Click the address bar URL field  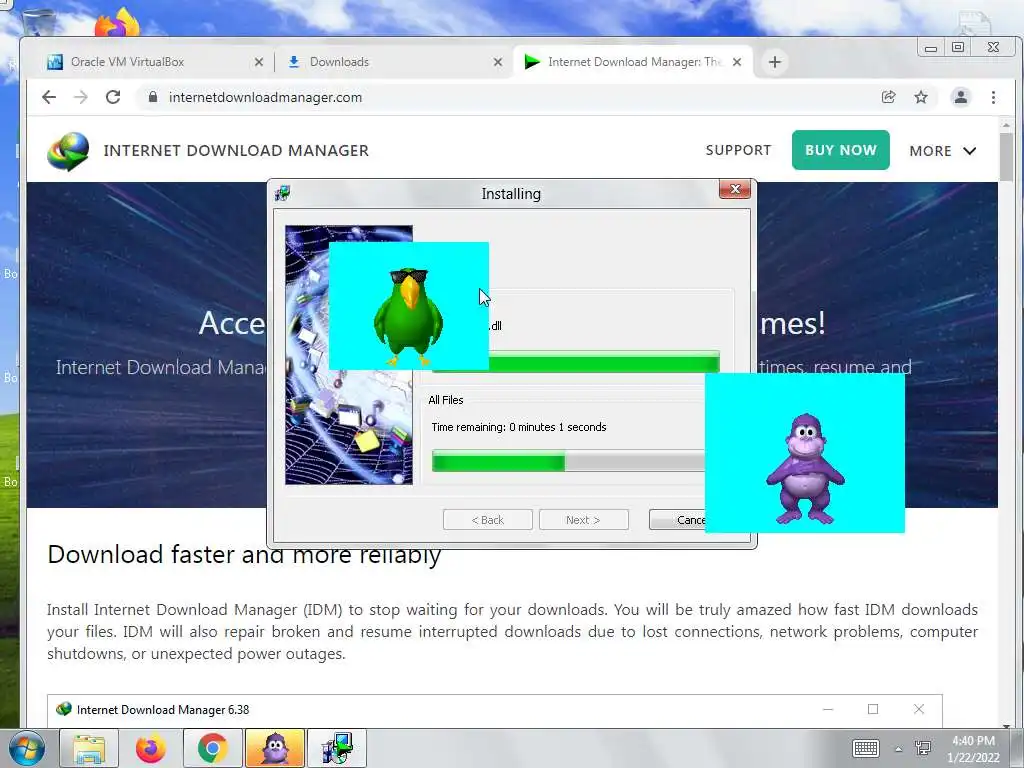coord(509,97)
